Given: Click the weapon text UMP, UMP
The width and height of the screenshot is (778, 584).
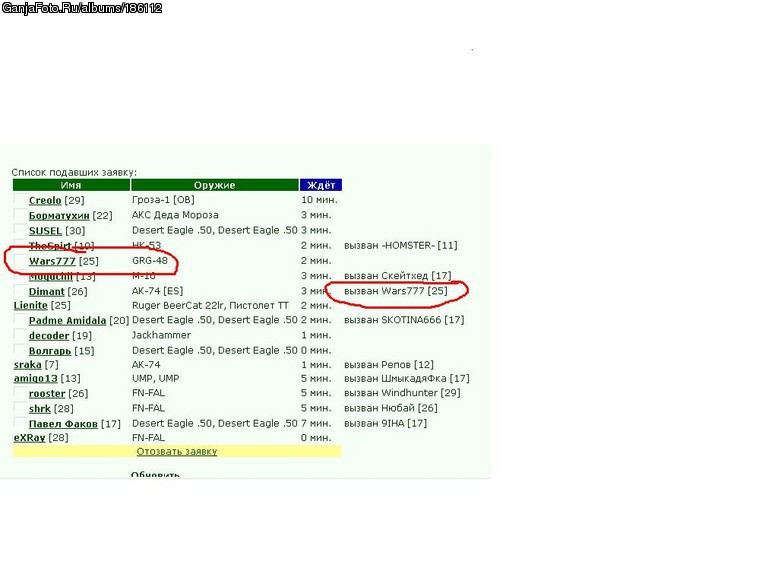Looking at the screenshot, I should (155, 379).
